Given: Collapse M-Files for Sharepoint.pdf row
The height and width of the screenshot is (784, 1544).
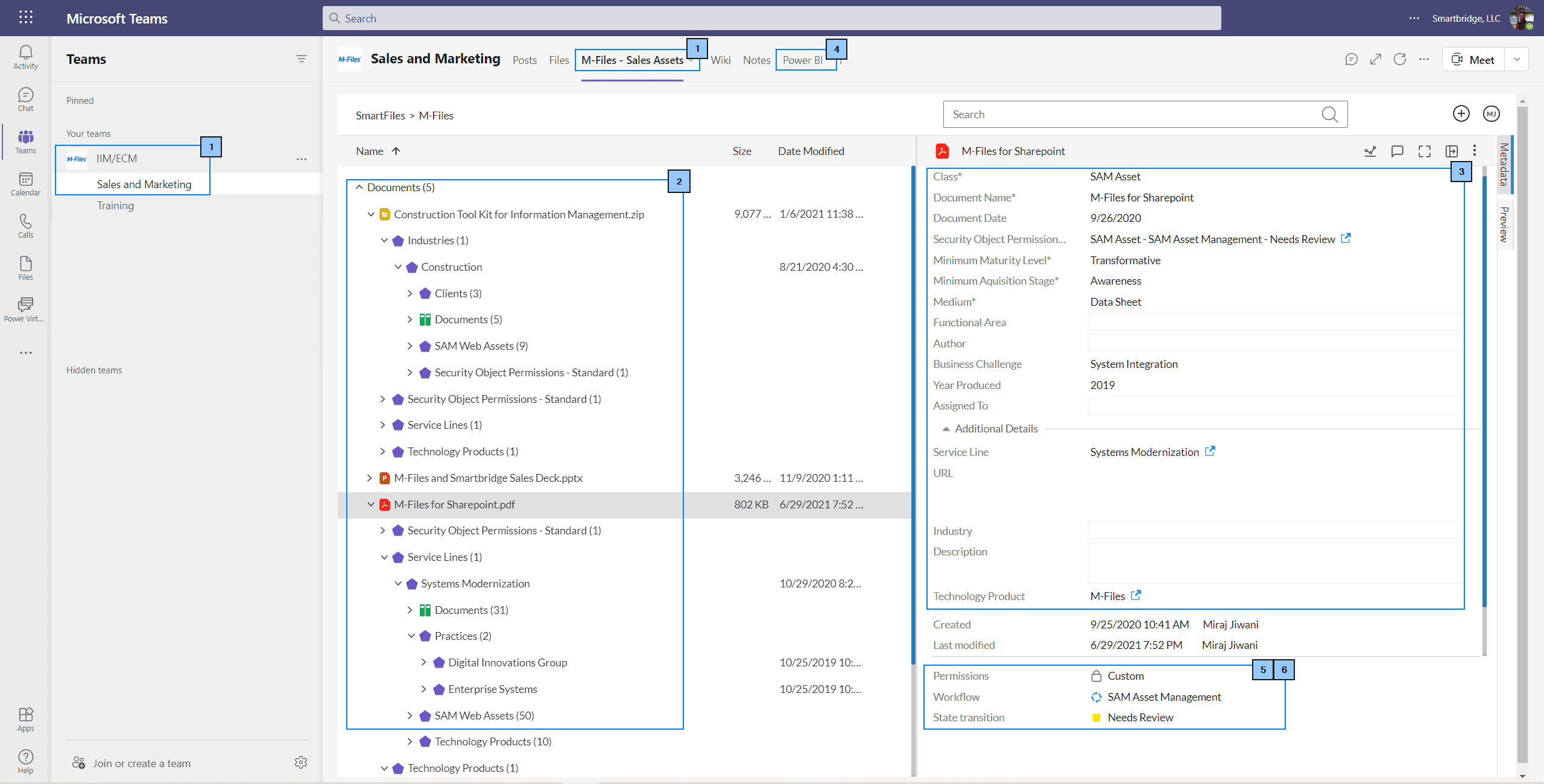Looking at the screenshot, I should pyautogui.click(x=371, y=505).
